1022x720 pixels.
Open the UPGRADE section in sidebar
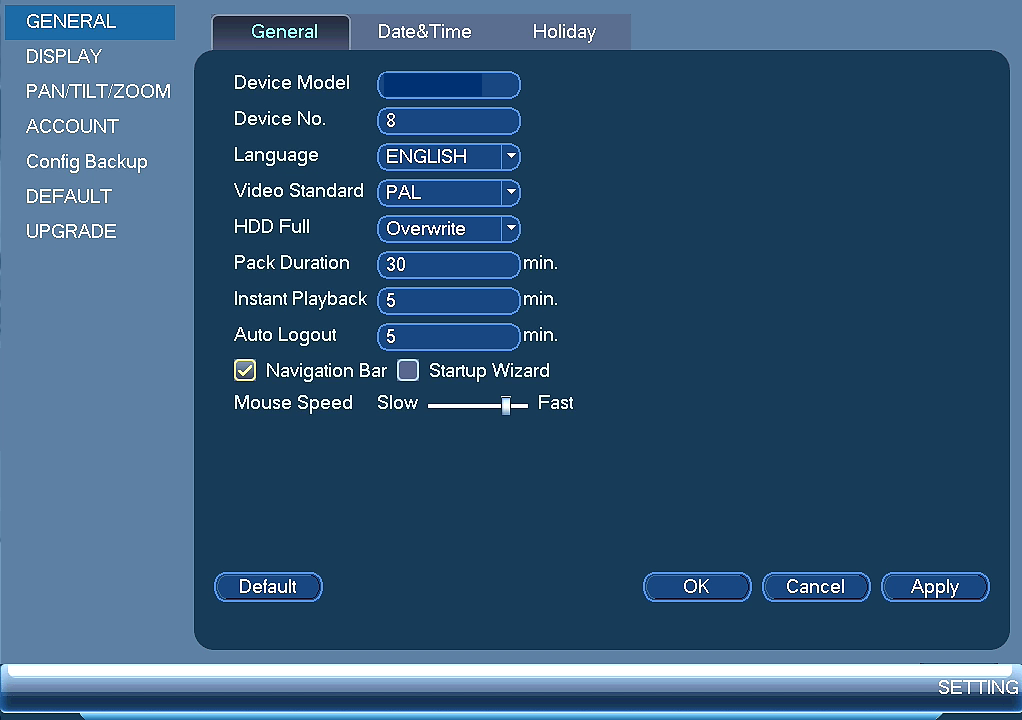click(x=71, y=231)
